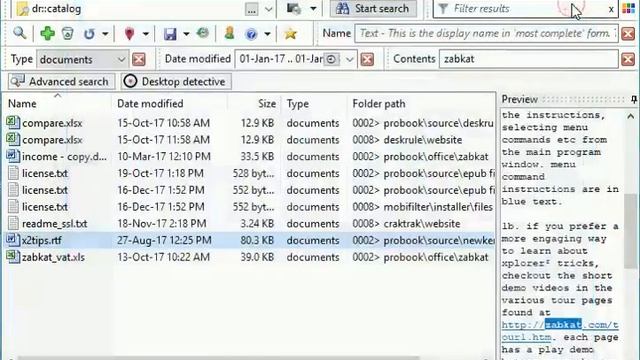640x360 pixels.
Task: Click the green globe refresh icon
Action: click(x=202, y=33)
